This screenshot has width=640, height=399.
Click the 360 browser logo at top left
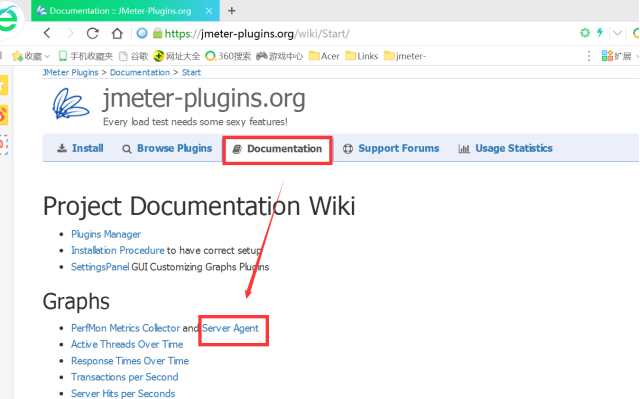8,19
